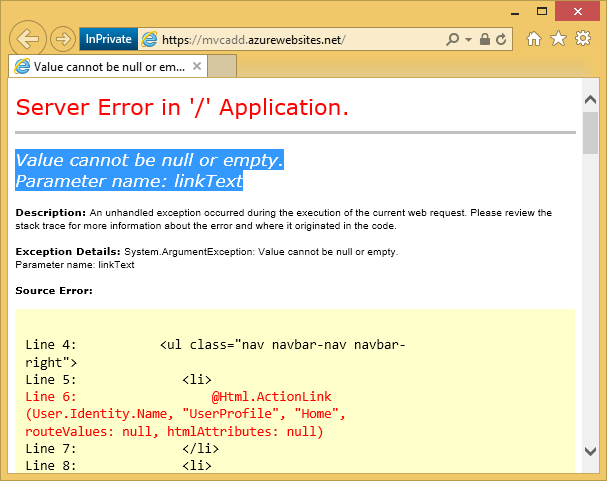This screenshot has width=607, height=481.
Task: Click the 'Exception Details:' label
Action: point(68,252)
